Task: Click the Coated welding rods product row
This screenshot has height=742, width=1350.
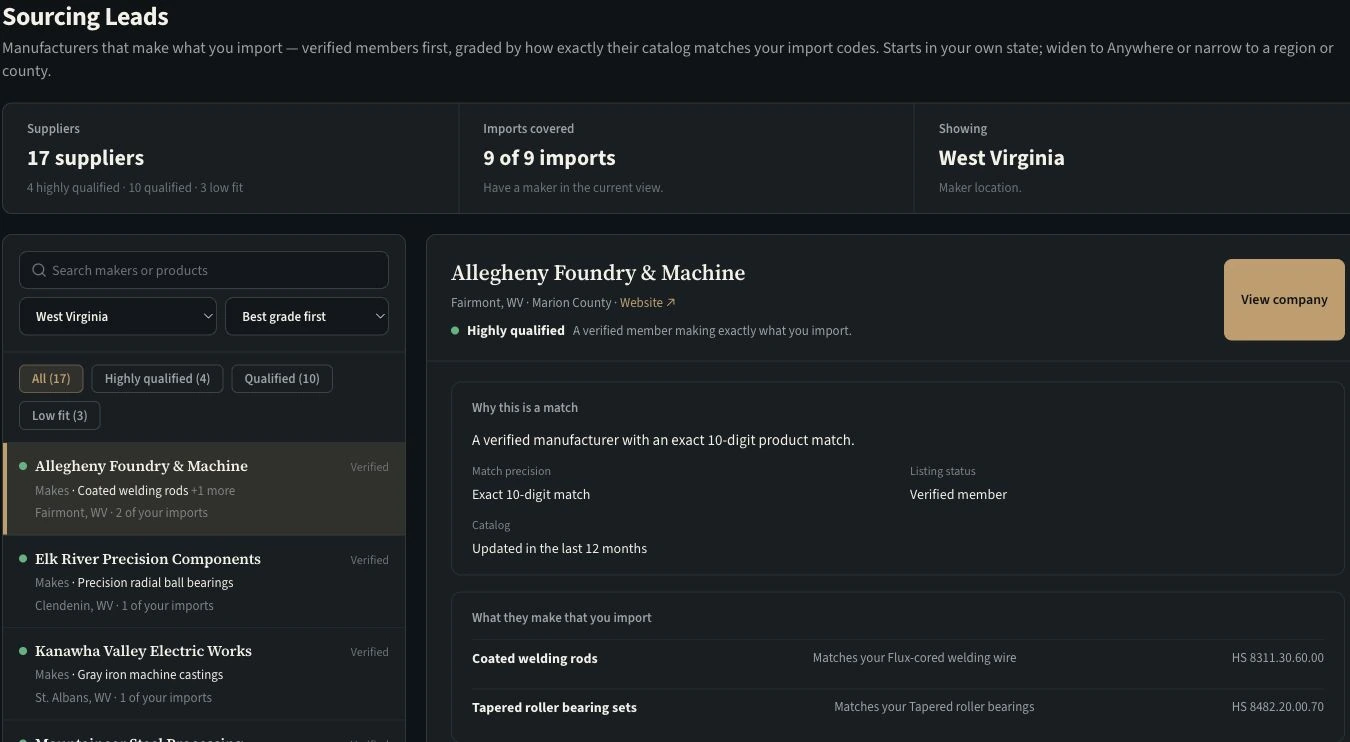Action: 898,658
